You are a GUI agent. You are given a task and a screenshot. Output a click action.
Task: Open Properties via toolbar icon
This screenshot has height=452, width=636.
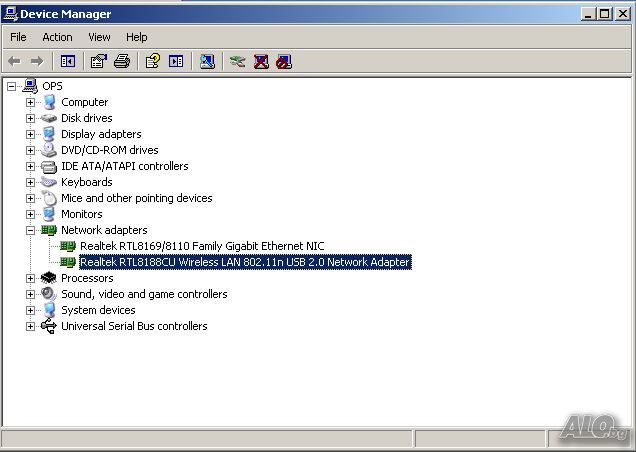(99, 62)
